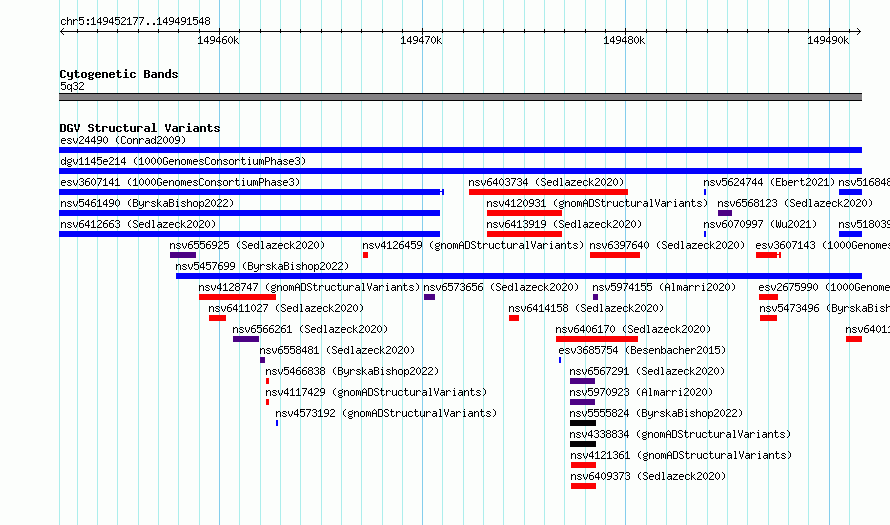Click the chr5:149452177..149491548 coordinates text
The image size is (890, 525).
coord(135,22)
